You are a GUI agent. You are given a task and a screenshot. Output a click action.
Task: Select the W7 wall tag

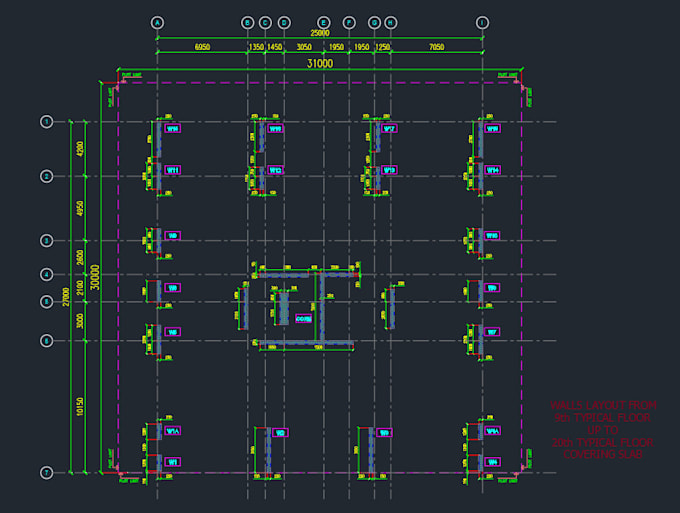pos(492,332)
